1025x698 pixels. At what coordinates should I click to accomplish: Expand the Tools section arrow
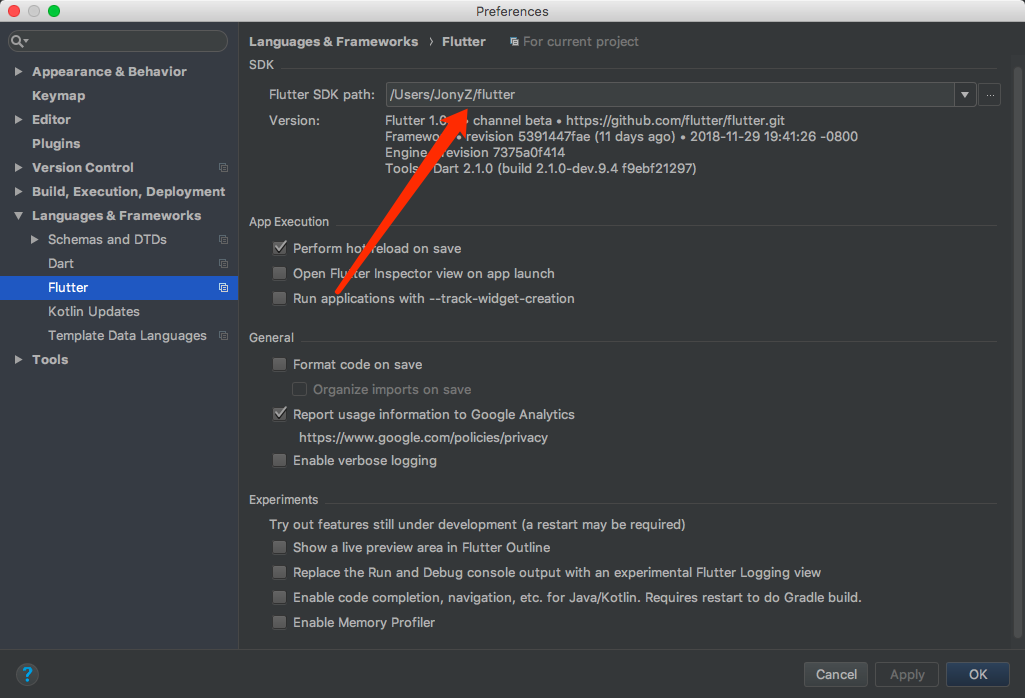(18, 359)
